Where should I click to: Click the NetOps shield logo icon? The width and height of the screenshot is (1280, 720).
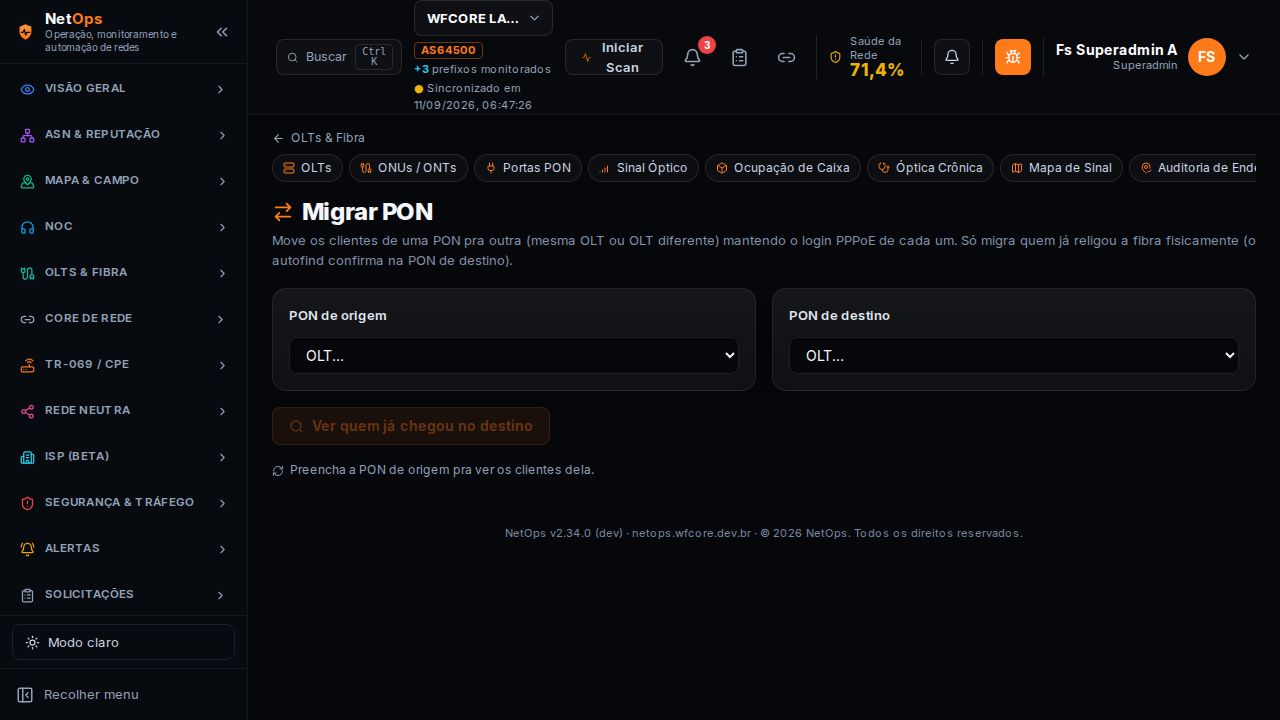(26, 32)
